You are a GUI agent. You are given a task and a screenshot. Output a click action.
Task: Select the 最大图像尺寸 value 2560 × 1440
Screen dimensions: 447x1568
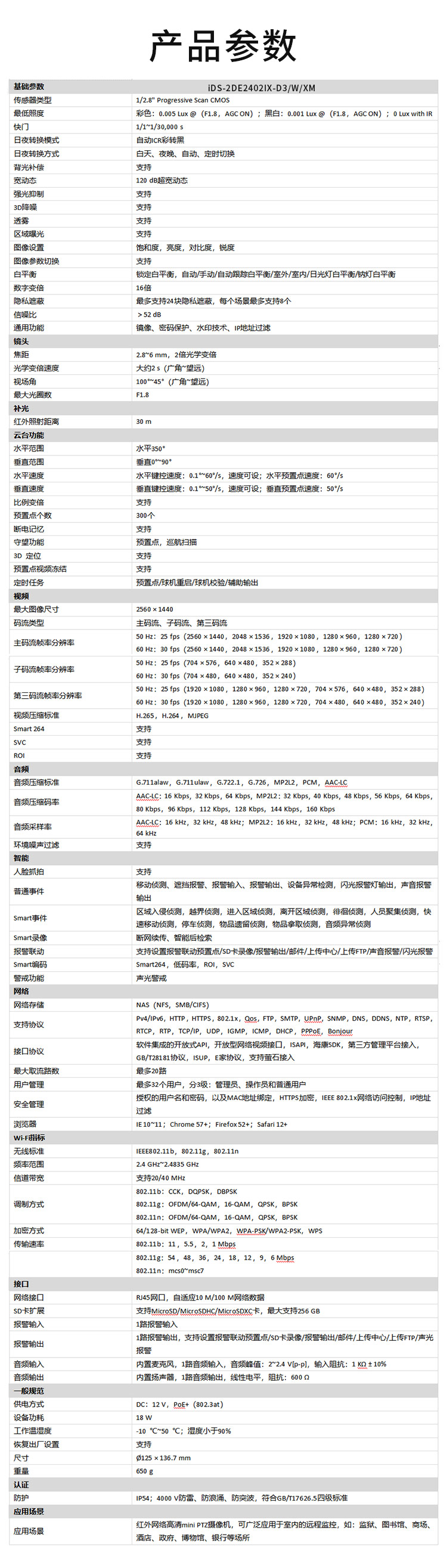[x=154, y=609]
